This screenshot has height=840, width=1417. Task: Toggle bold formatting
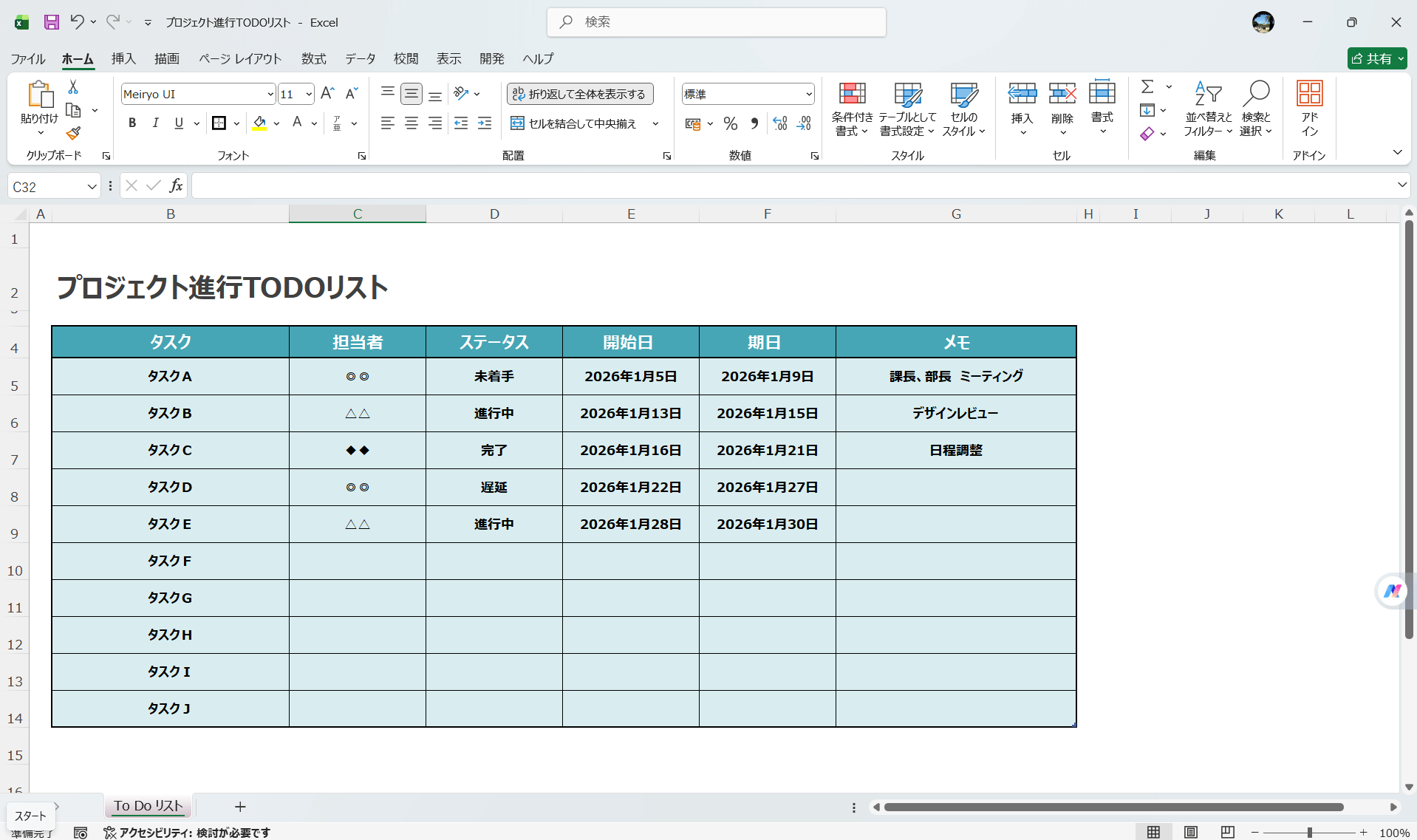tap(132, 123)
